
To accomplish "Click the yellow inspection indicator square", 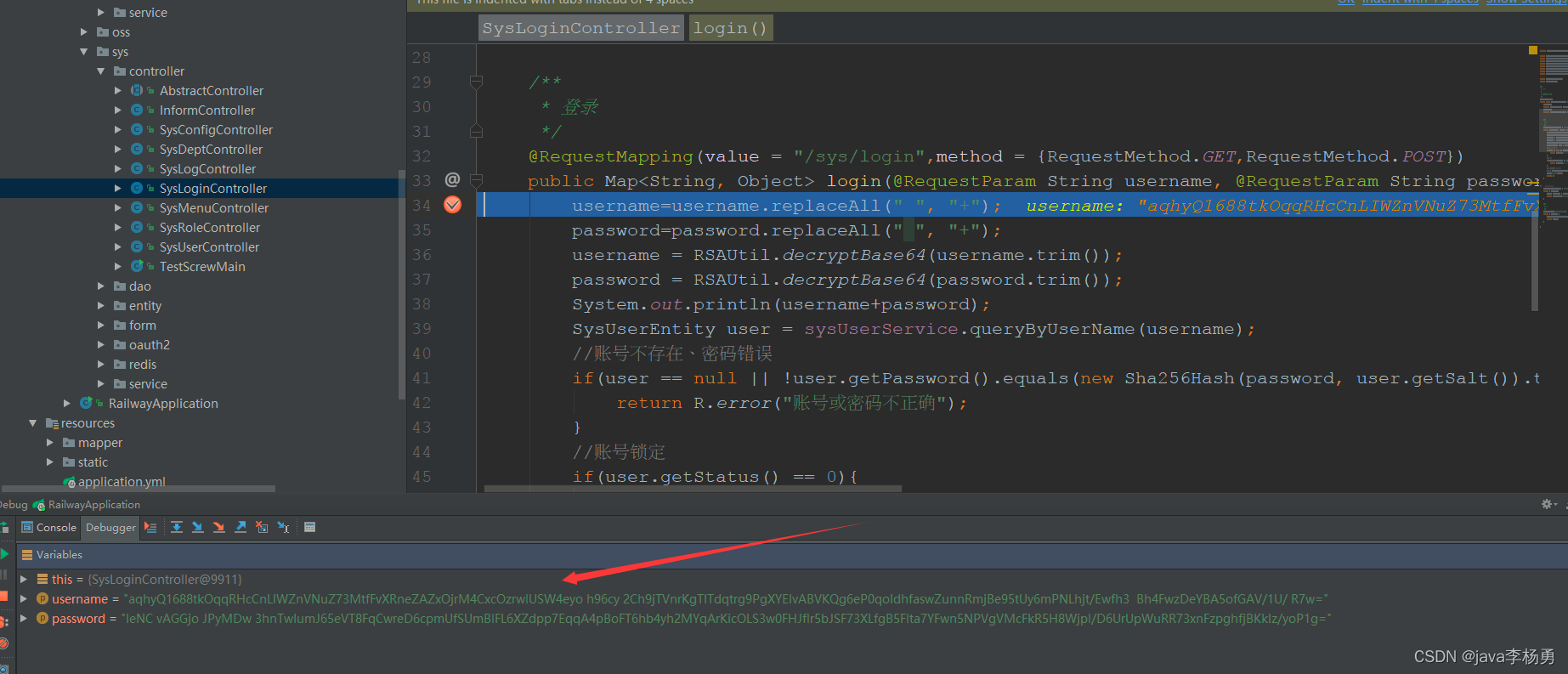I will 1533,50.
